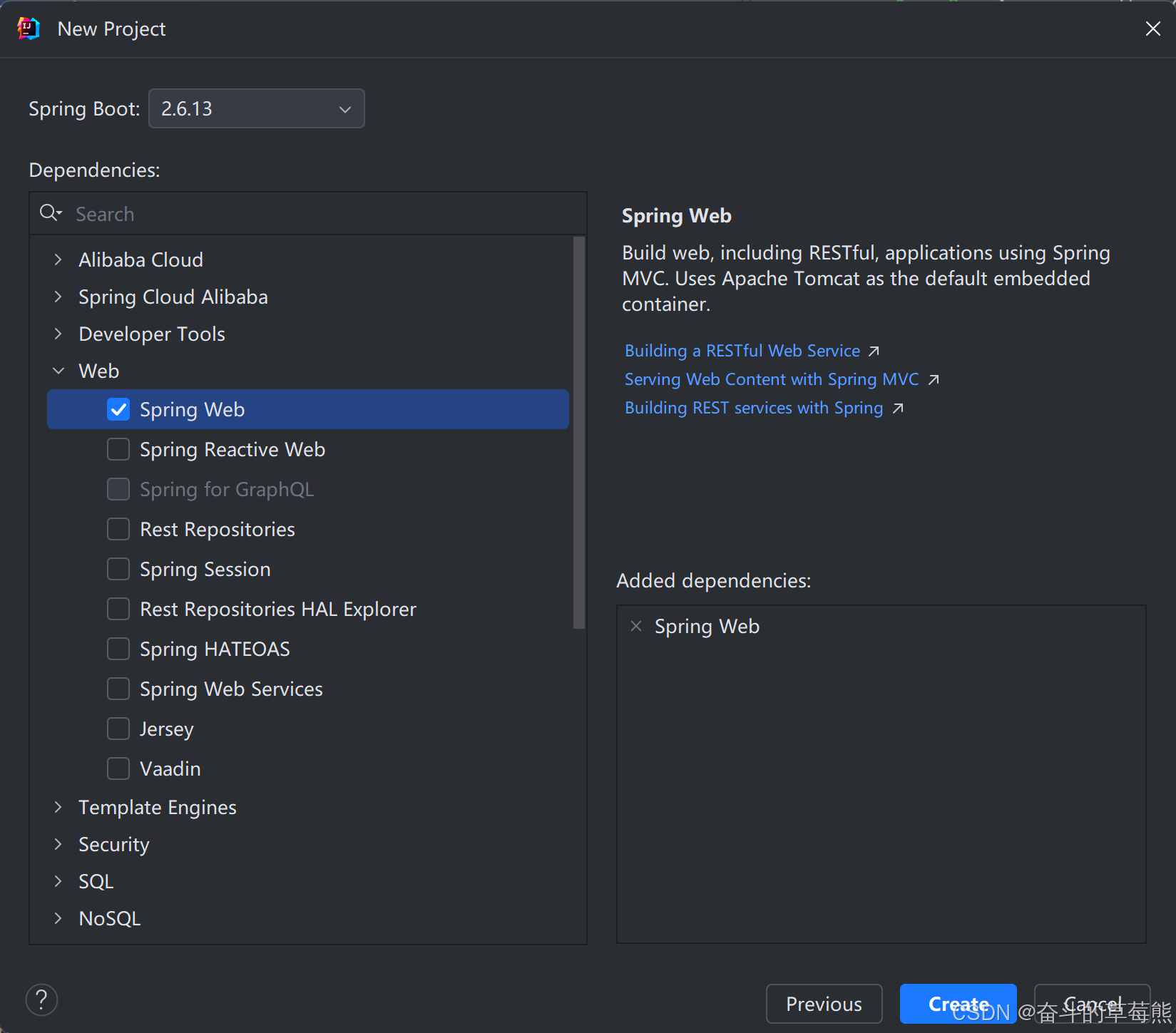Image resolution: width=1176 pixels, height=1033 pixels.
Task: Select the Security tree label
Action: 114,844
